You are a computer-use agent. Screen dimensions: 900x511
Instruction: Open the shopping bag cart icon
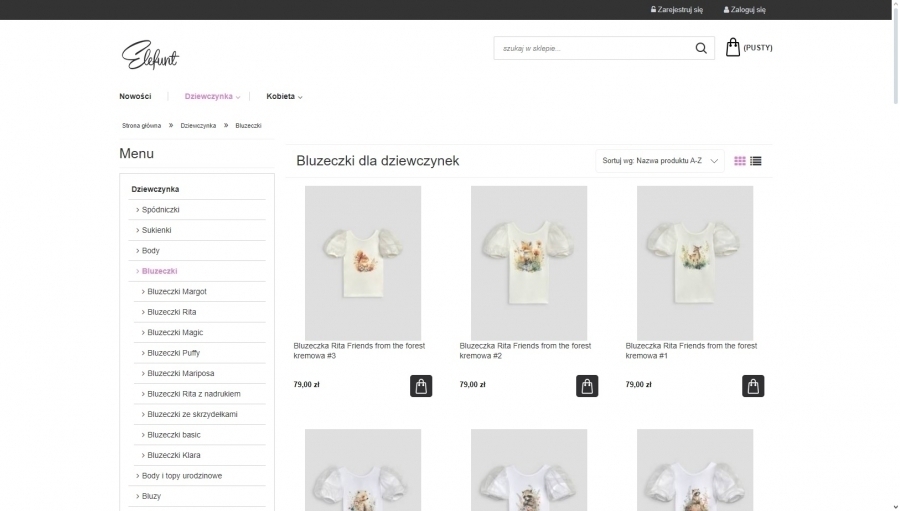click(732, 47)
